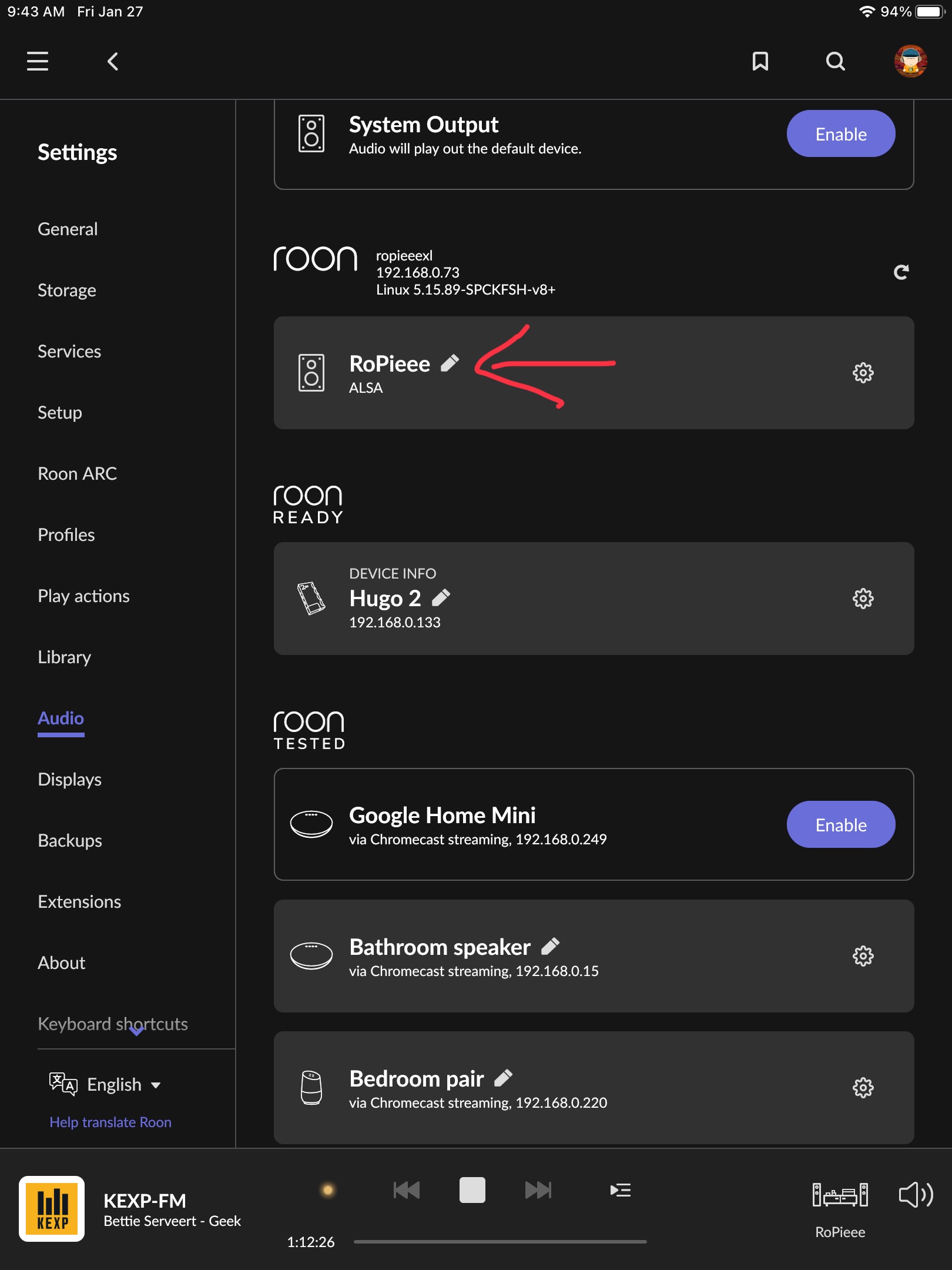Open the hamburger menu
Viewport: 952px width, 1270px height.
(37, 61)
